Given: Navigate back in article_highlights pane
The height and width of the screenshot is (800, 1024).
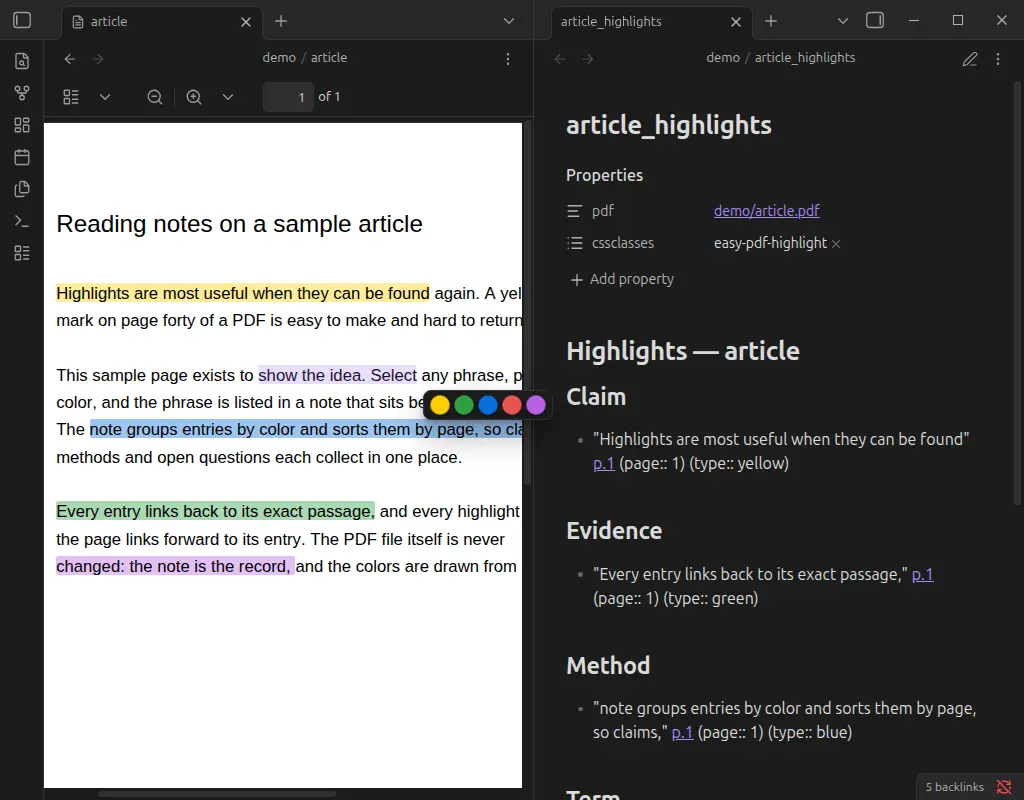Looking at the screenshot, I should pyautogui.click(x=560, y=59).
